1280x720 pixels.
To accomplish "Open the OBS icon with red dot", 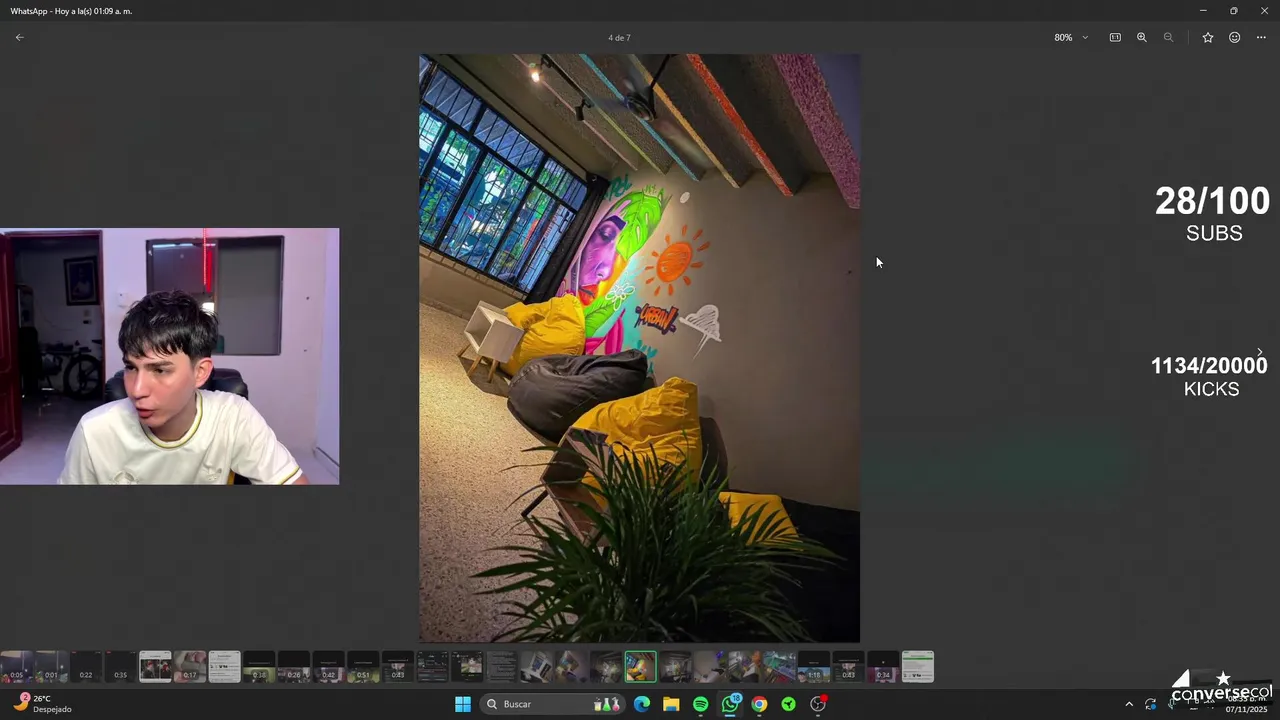I will 819,704.
